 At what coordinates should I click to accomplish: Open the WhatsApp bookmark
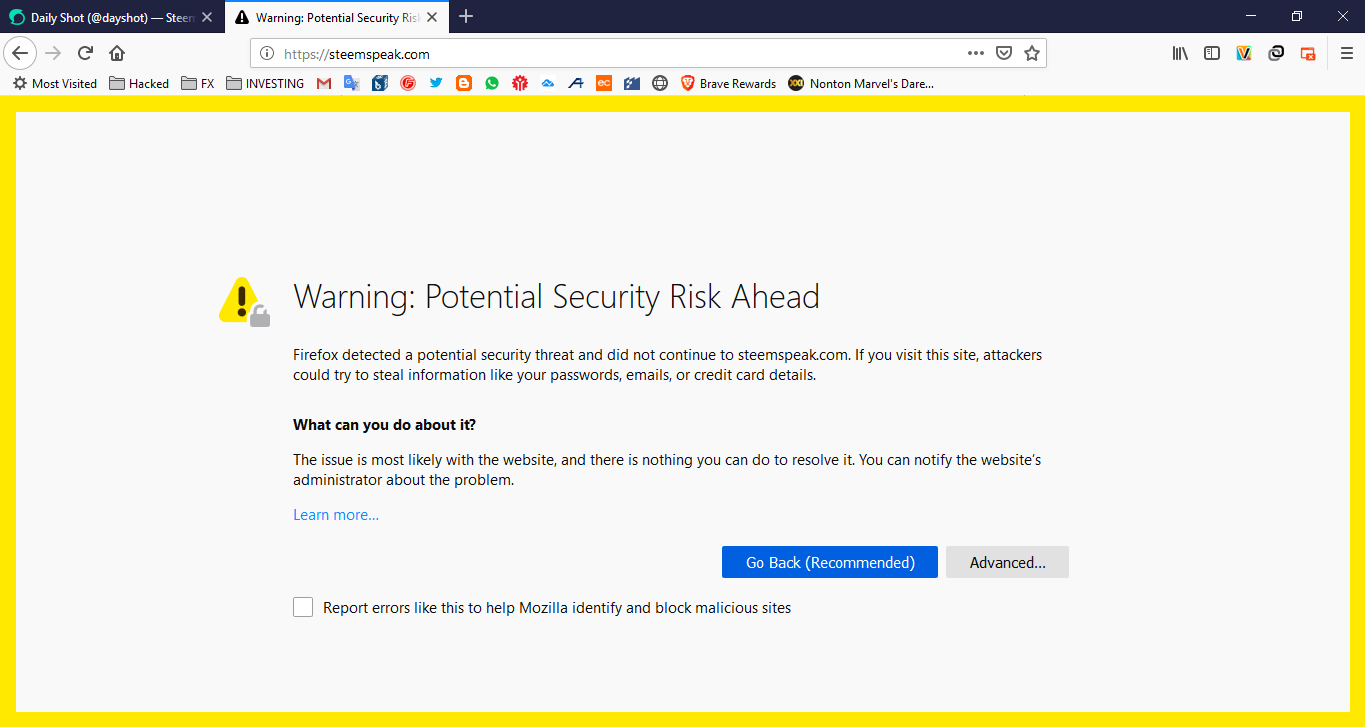pos(492,84)
